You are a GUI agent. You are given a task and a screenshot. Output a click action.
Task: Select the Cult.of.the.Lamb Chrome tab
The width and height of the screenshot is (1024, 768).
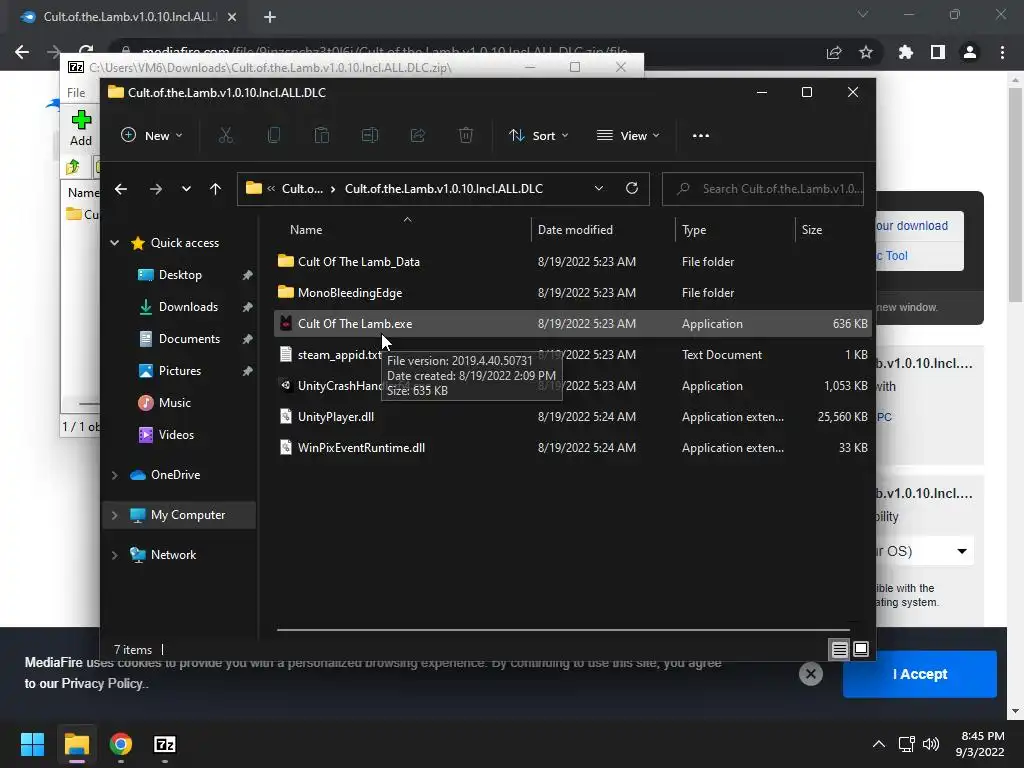[x=128, y=17]
